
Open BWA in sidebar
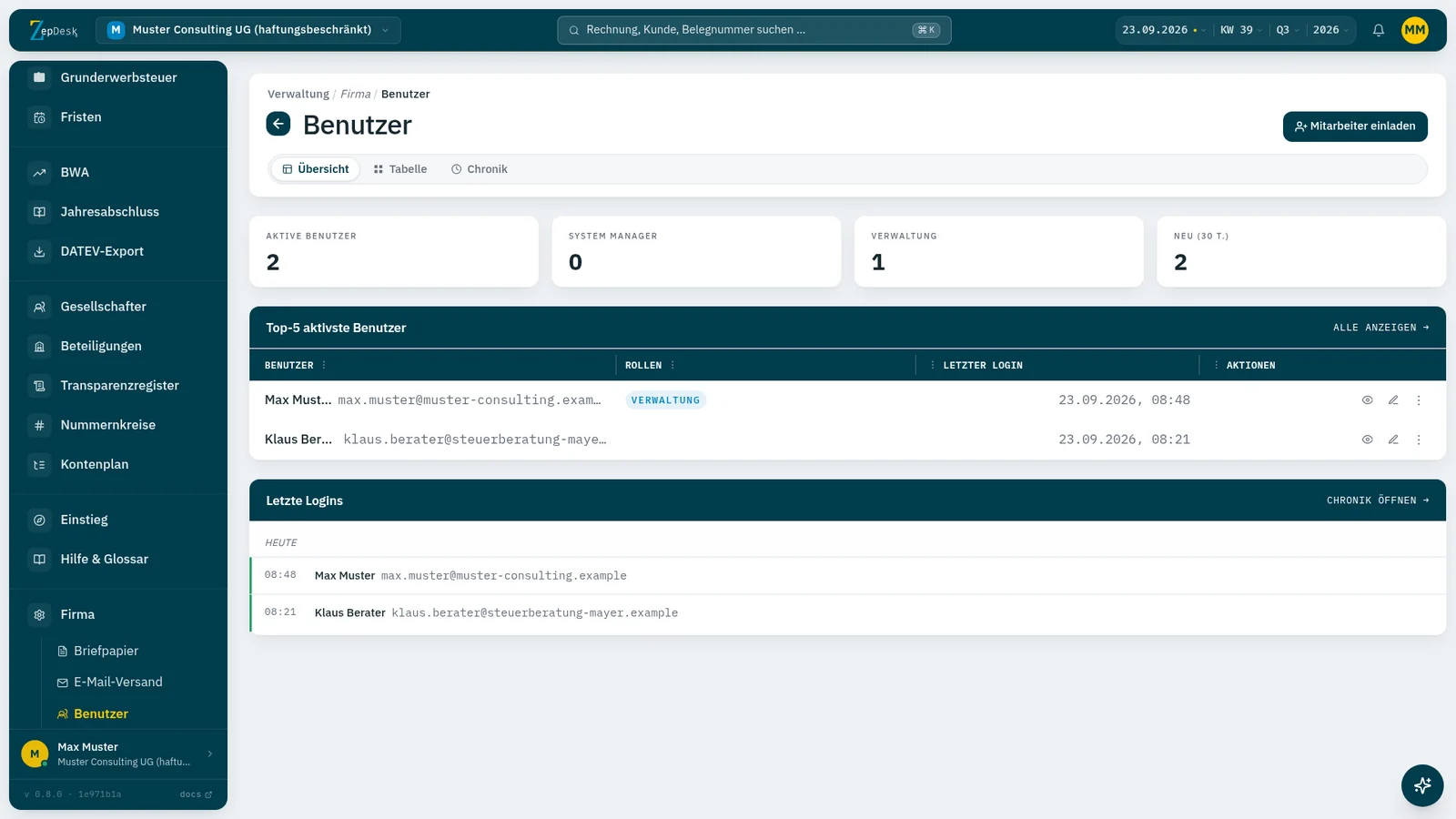pos(118,173)
